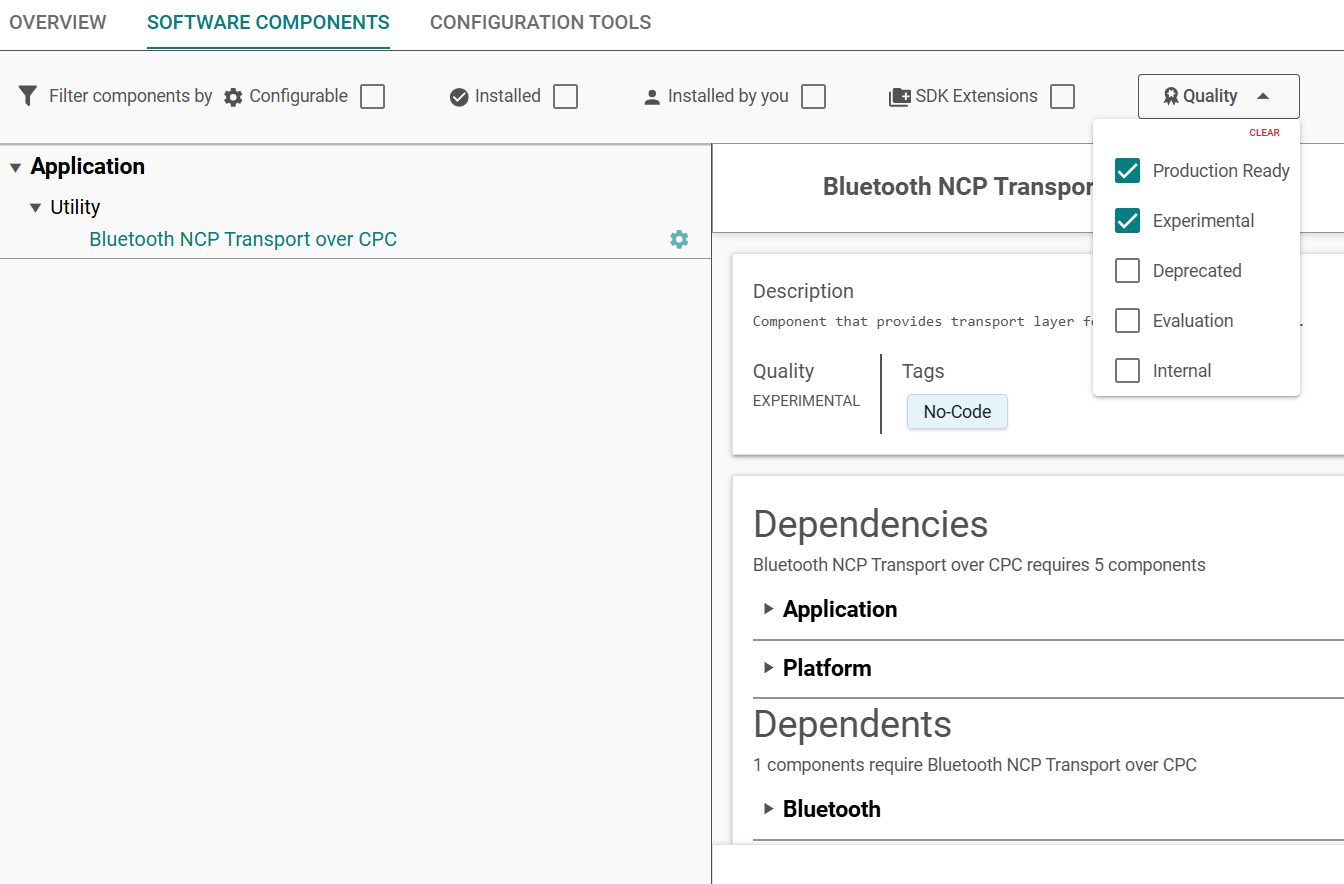Expand the Bluetooth dependents section
Viewport: 1344px width, 884px height.
(769, 808)
